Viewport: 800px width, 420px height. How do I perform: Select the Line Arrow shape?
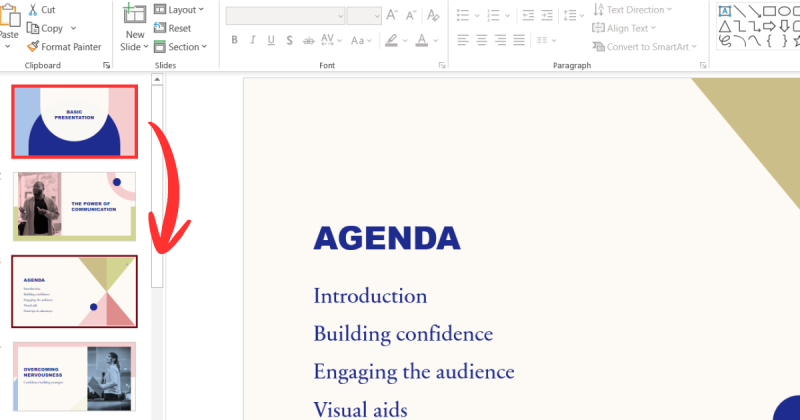pyautogui.click(x=755, y=11)
